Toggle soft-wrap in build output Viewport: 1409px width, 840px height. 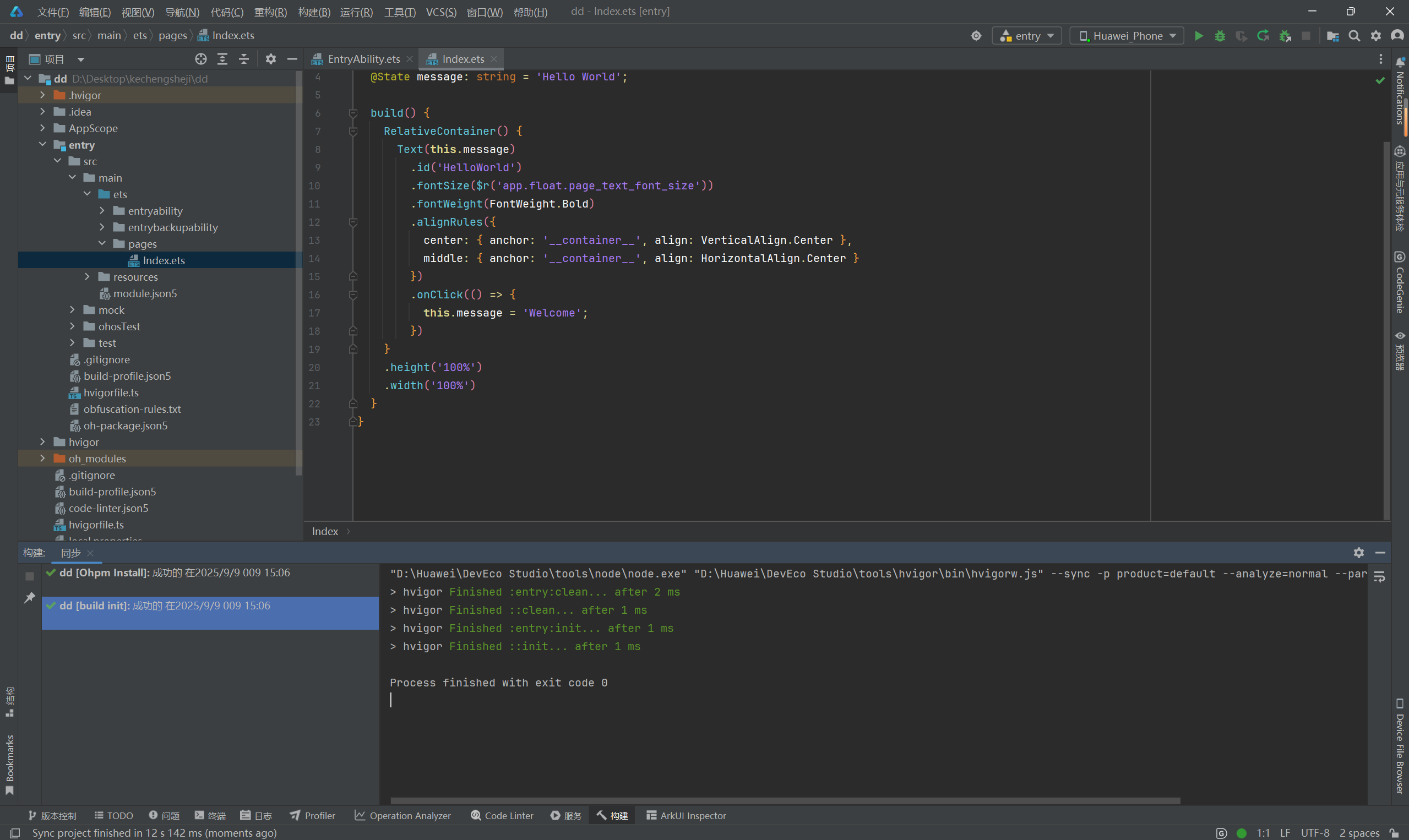point(1380,577)
